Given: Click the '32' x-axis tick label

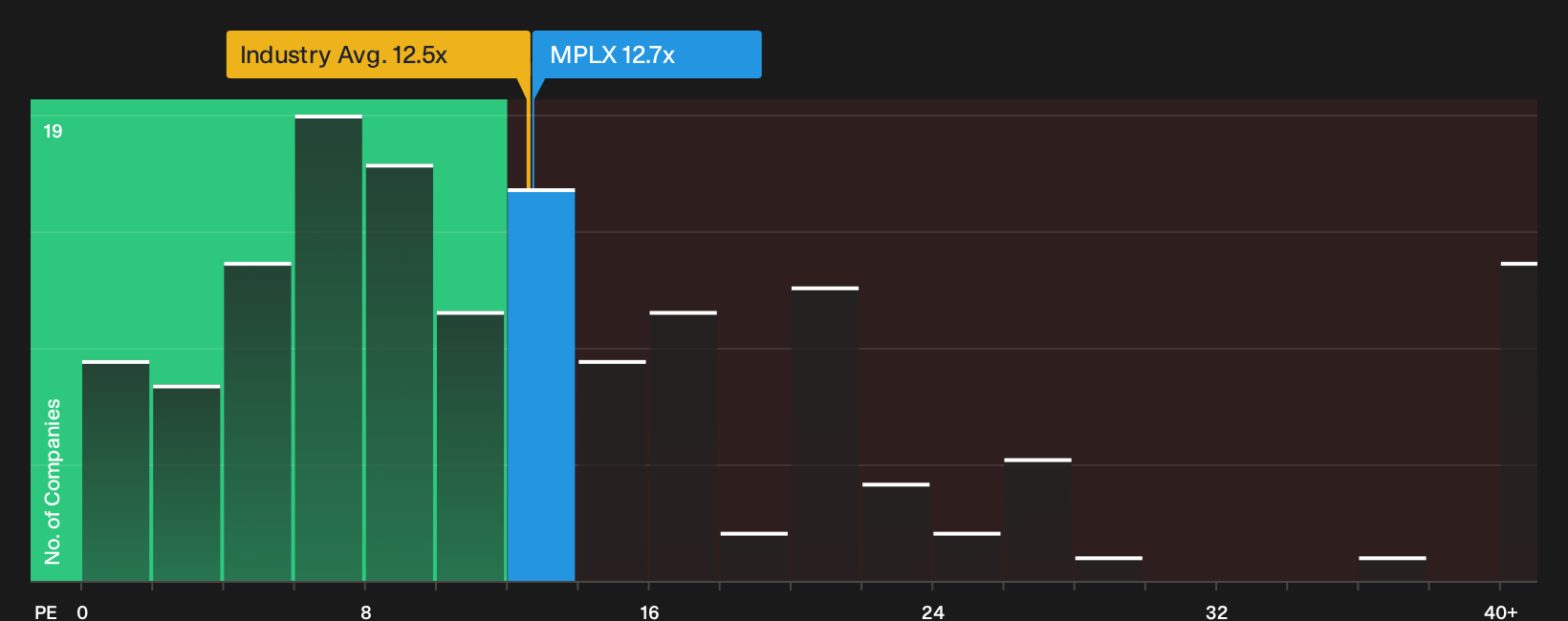Looking at the screenshot, I should (1216, 612).
